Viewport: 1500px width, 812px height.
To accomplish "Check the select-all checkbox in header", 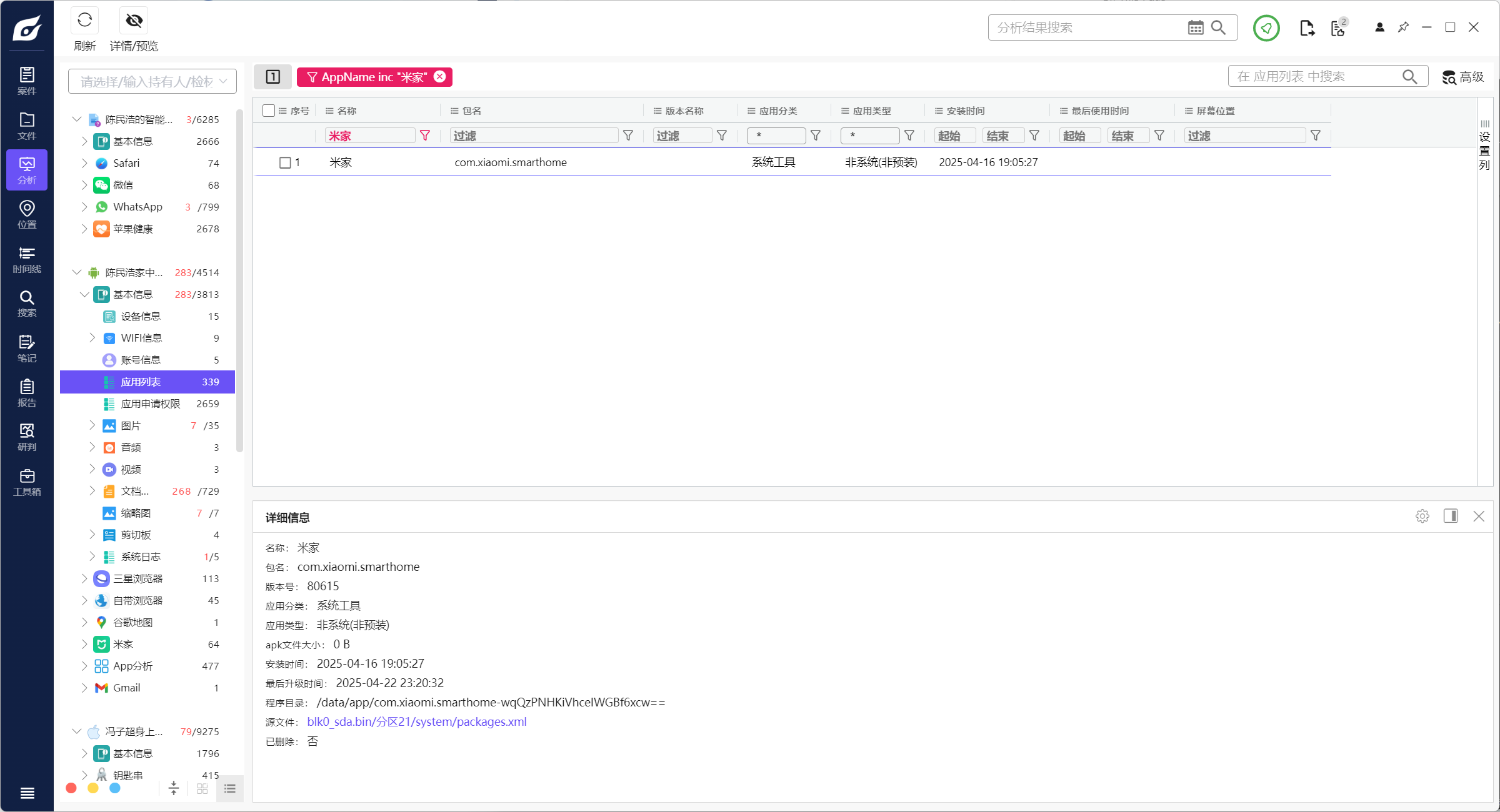I will (x=269, y=111).
